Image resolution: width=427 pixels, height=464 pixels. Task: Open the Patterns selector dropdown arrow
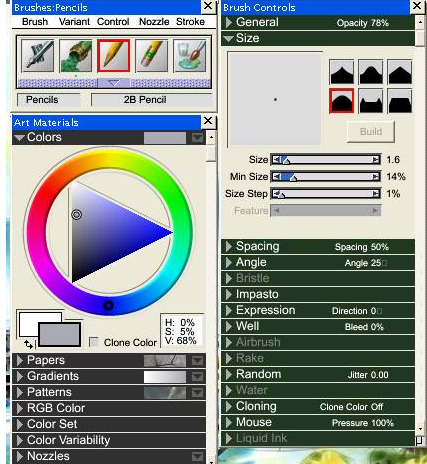pyautogui.click(x=197, y=393)
